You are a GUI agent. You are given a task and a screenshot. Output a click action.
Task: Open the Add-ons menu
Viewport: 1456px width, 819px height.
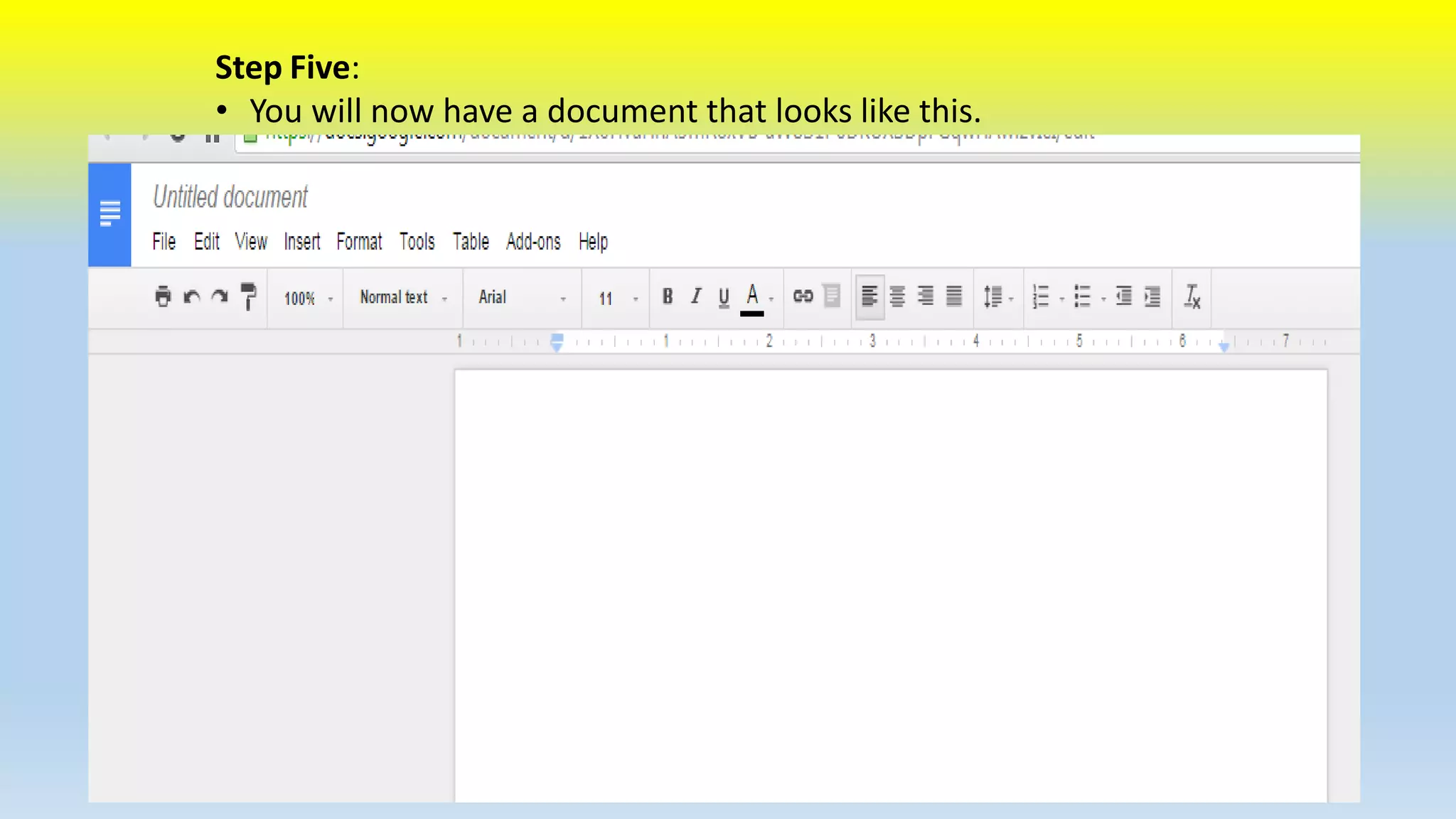coord(533,242)
